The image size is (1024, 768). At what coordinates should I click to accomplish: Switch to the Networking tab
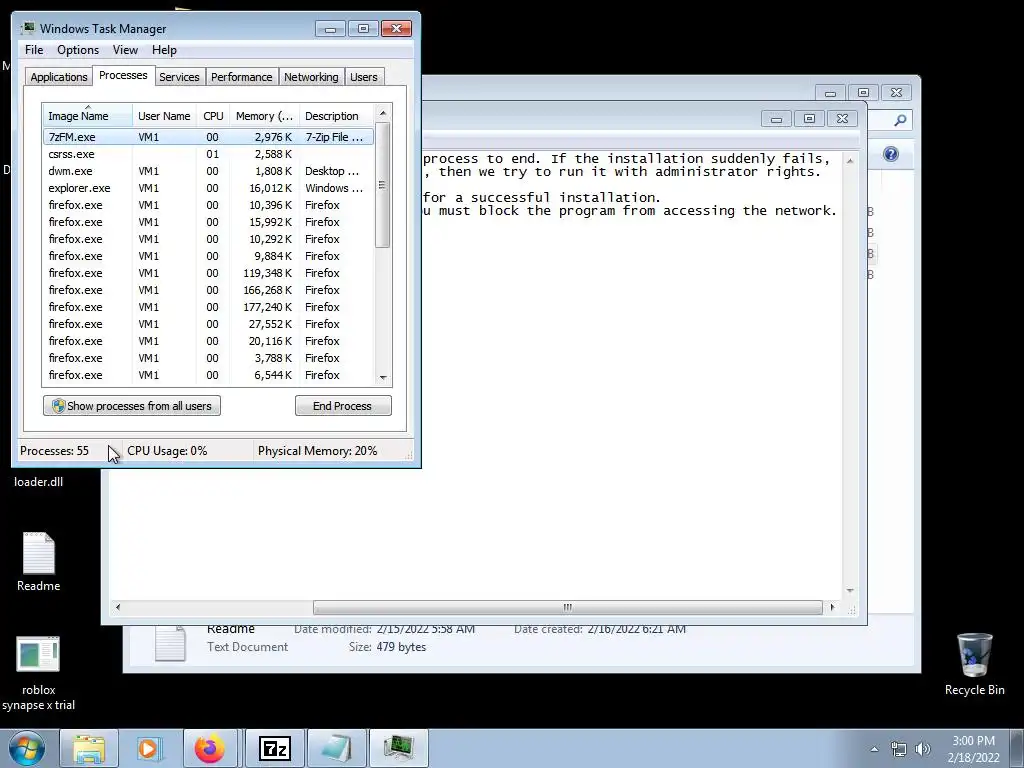pyautogui.click(x=311, y=77)
